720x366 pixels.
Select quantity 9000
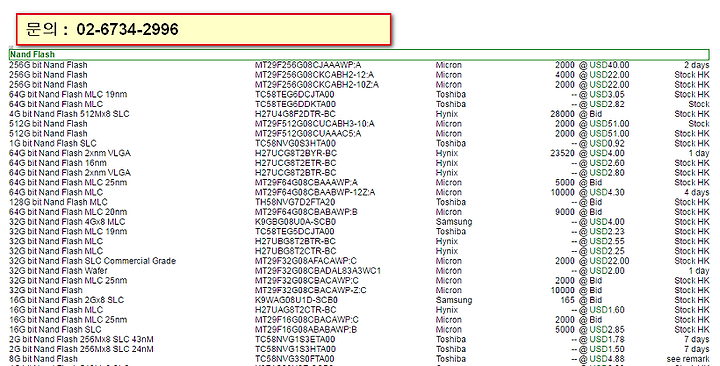point(565,212)
